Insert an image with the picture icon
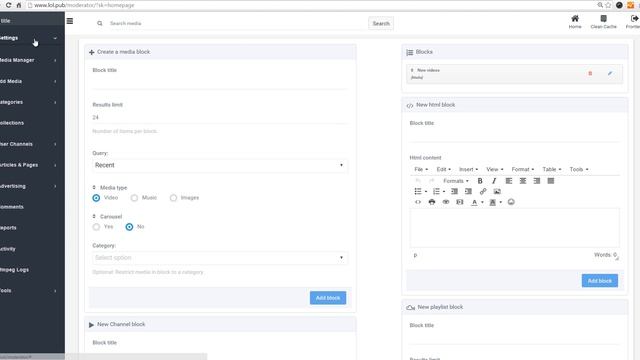640x360 pixels. pyautogui.click(x=497, y=191)
